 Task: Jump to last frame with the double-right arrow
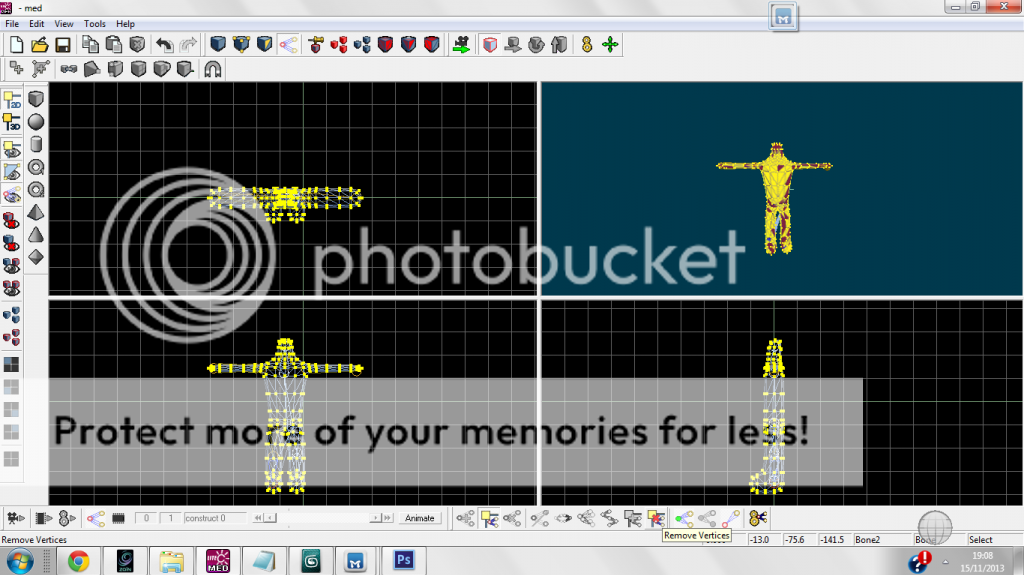(x=387, y=518)
